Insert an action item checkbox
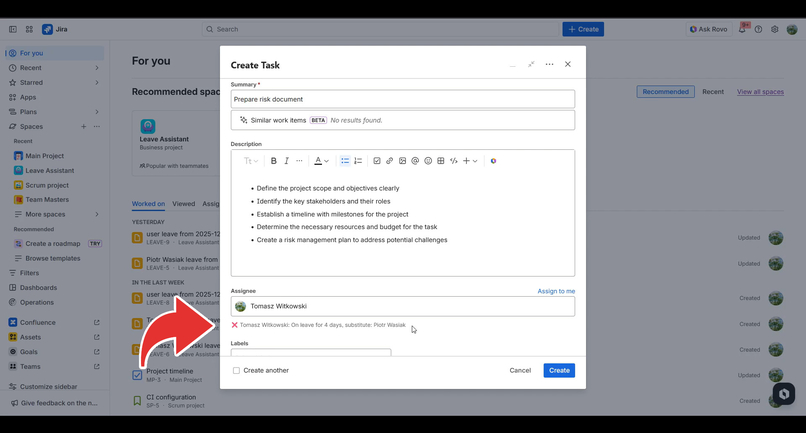The width and height of the screenshot is (806, 433). (377, 161)
